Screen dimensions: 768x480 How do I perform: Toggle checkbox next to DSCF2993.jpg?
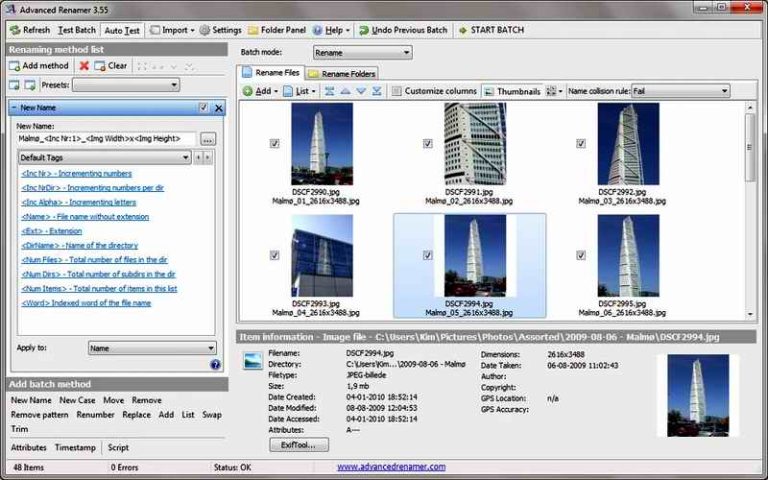(x=274, y=256)
